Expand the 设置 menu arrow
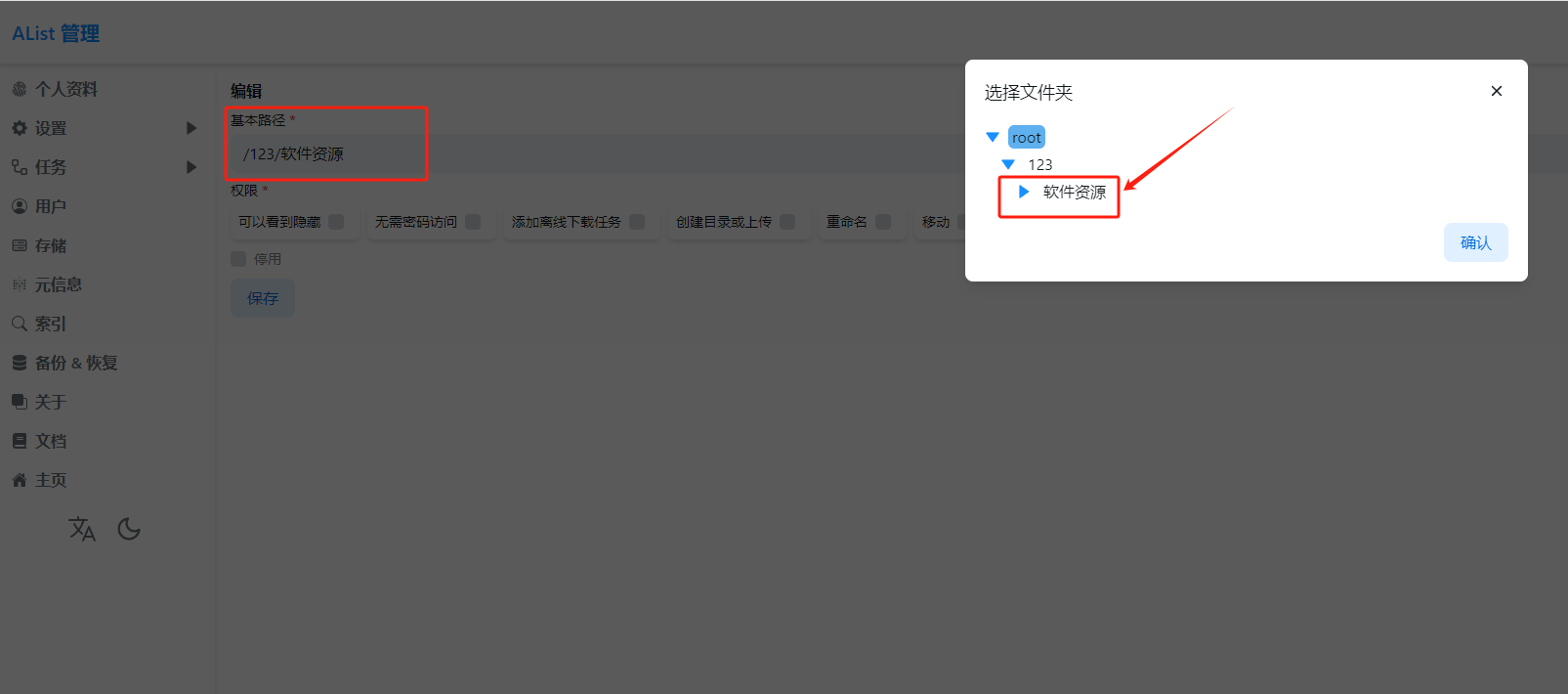The height and width of the screenshot is (694, 1568). point(191,128)
